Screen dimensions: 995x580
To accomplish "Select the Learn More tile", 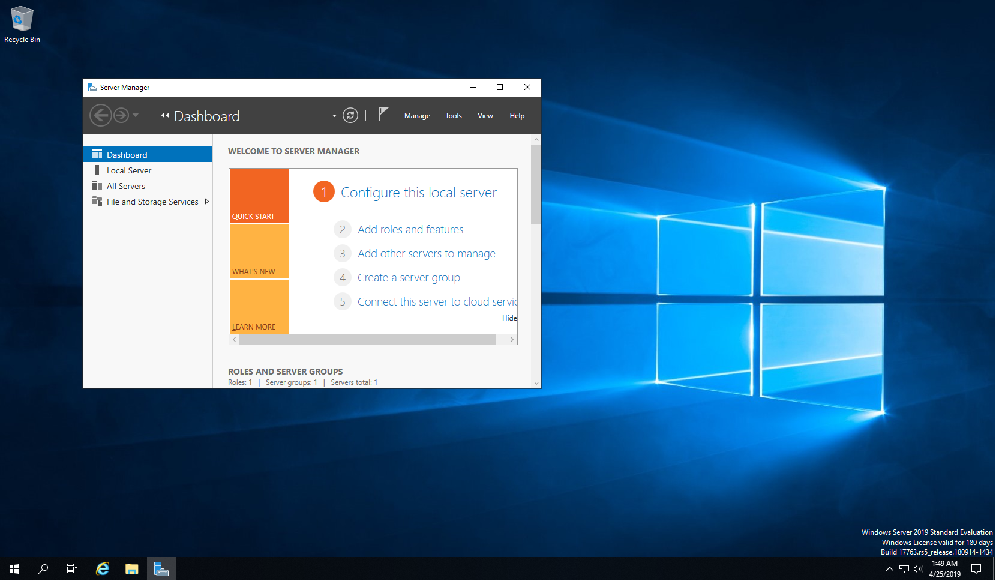I will coord(259,307).
